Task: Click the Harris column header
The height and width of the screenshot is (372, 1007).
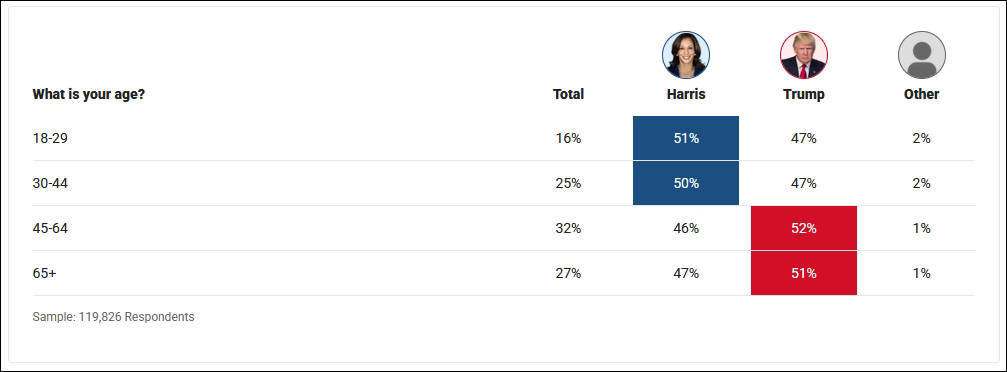Action: pos(686,94)
